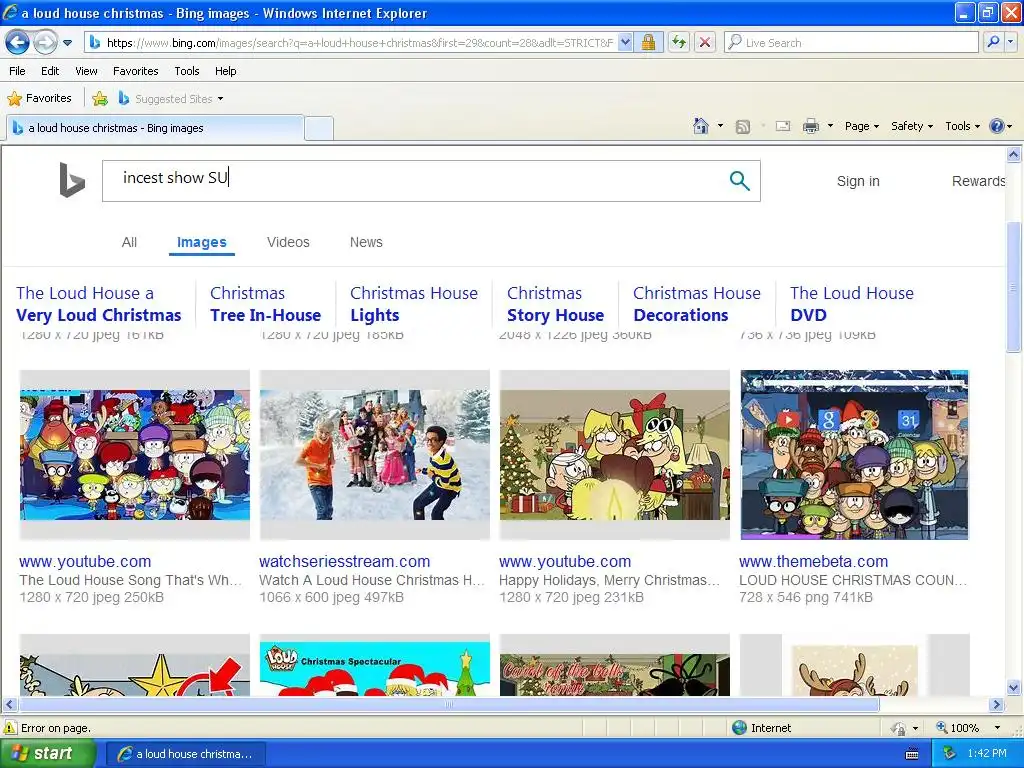Select the 'a loud house christmas' browser tab
Image resolution: width=1024 pixels, height=768 pixels.
coord(155,128)
